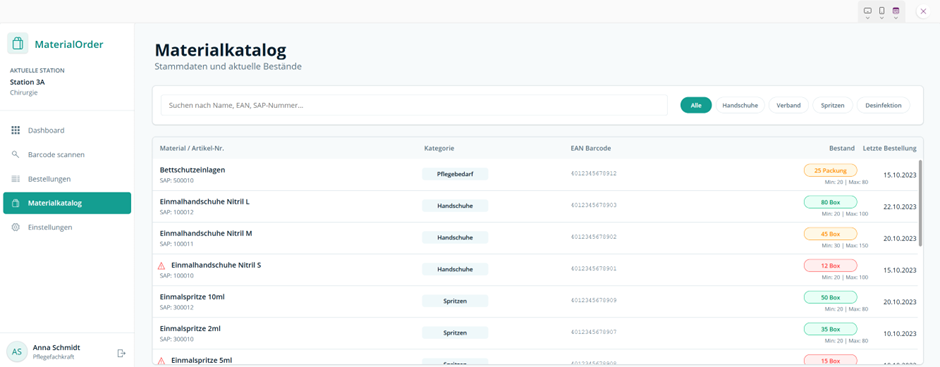Click the Bestellungen list icon
The width and height of the screenshot is (940, 367).
pyautogui.click(x=16, y=179)
